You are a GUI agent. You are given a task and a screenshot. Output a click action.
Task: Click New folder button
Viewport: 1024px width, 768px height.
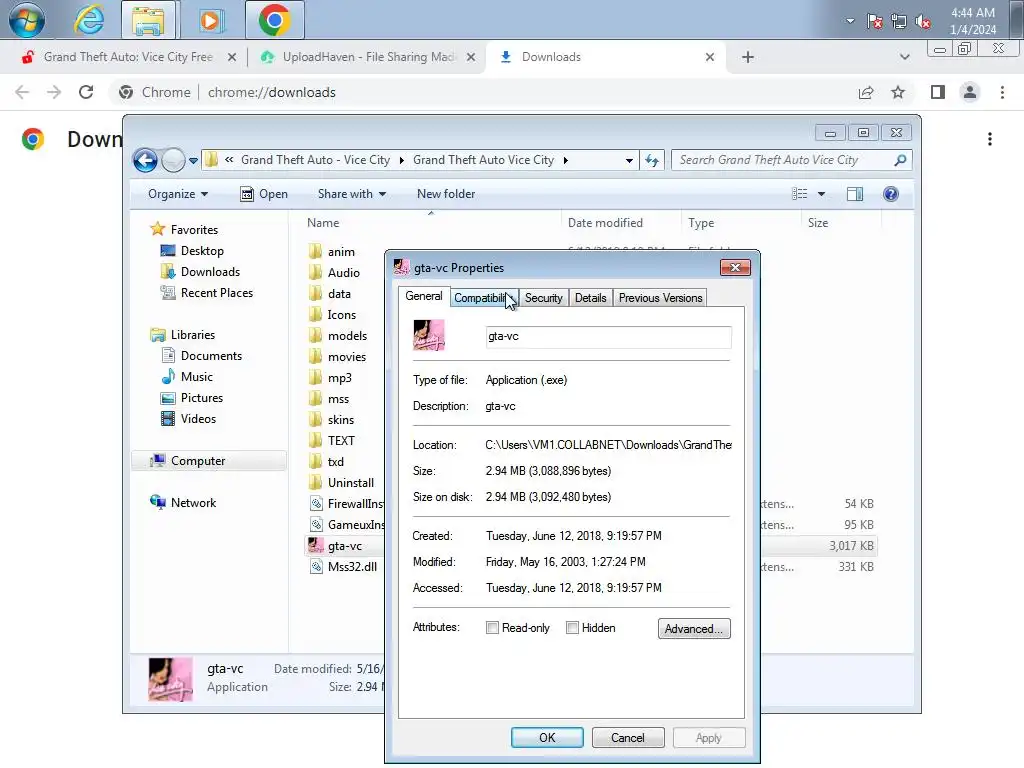tap(446, 194)
